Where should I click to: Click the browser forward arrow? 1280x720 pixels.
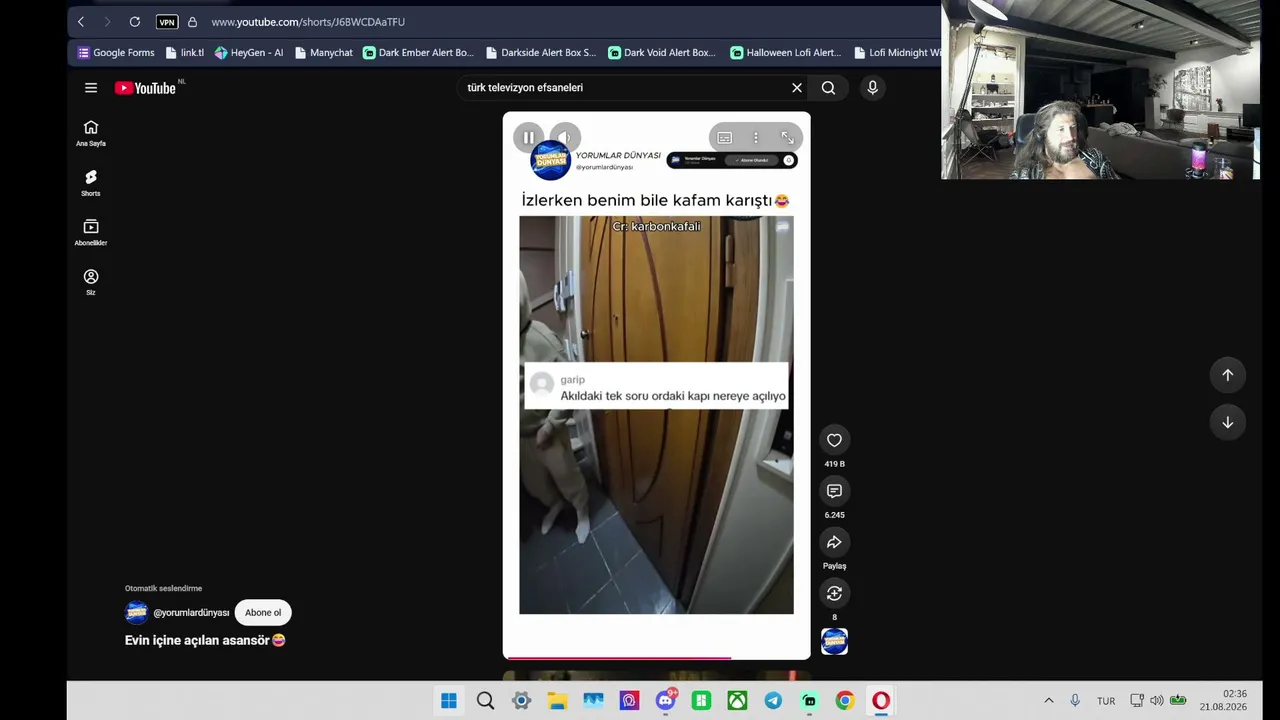click(107, 22)
